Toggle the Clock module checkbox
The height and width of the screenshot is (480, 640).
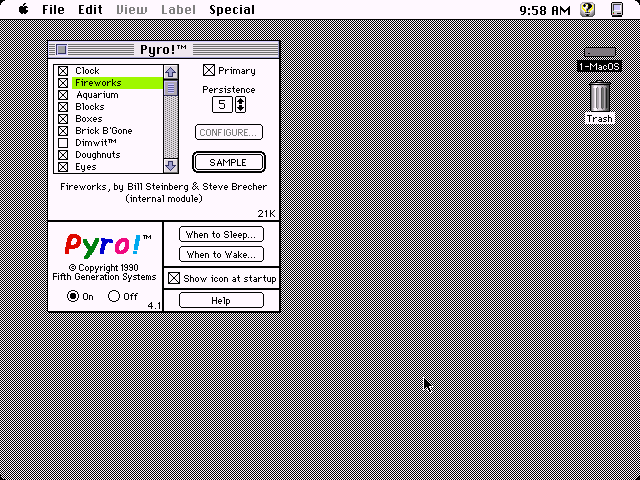coord(63,71)
